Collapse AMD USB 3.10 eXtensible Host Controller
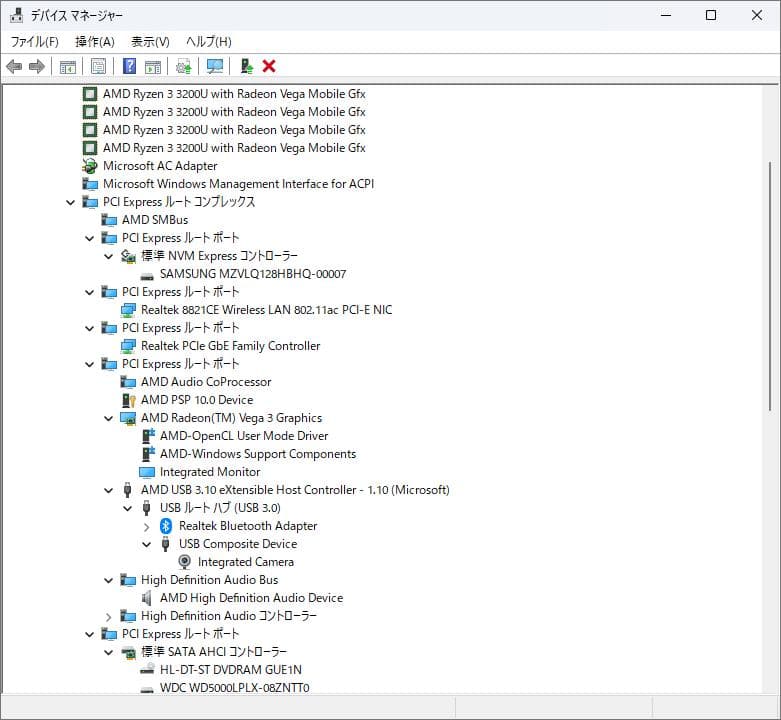781x720 pixels. coord(109,490)
